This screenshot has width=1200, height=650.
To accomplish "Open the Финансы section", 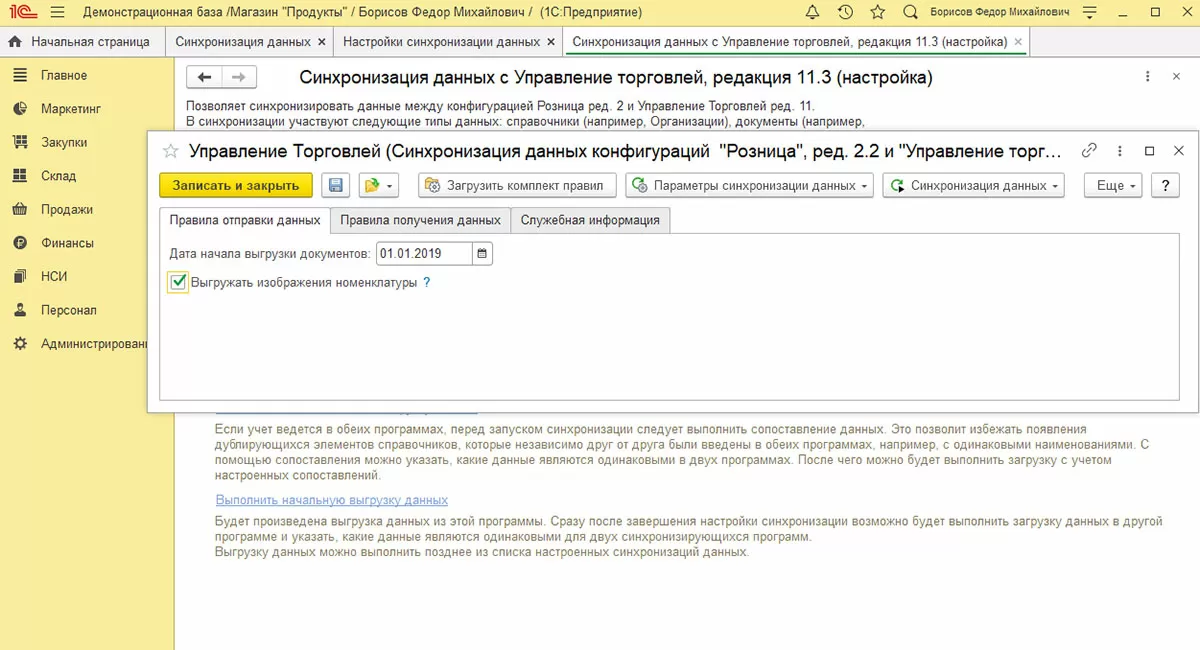I will (67, 243).
